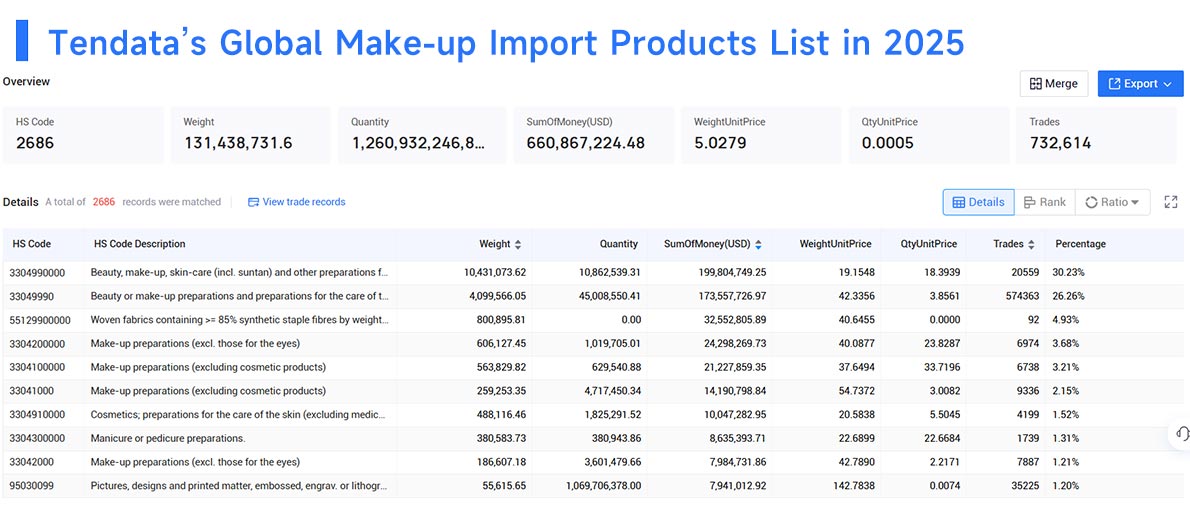Select HS code 3304300000 row
The height and width of the screenshot is (514, 1190).
[593, 438]
